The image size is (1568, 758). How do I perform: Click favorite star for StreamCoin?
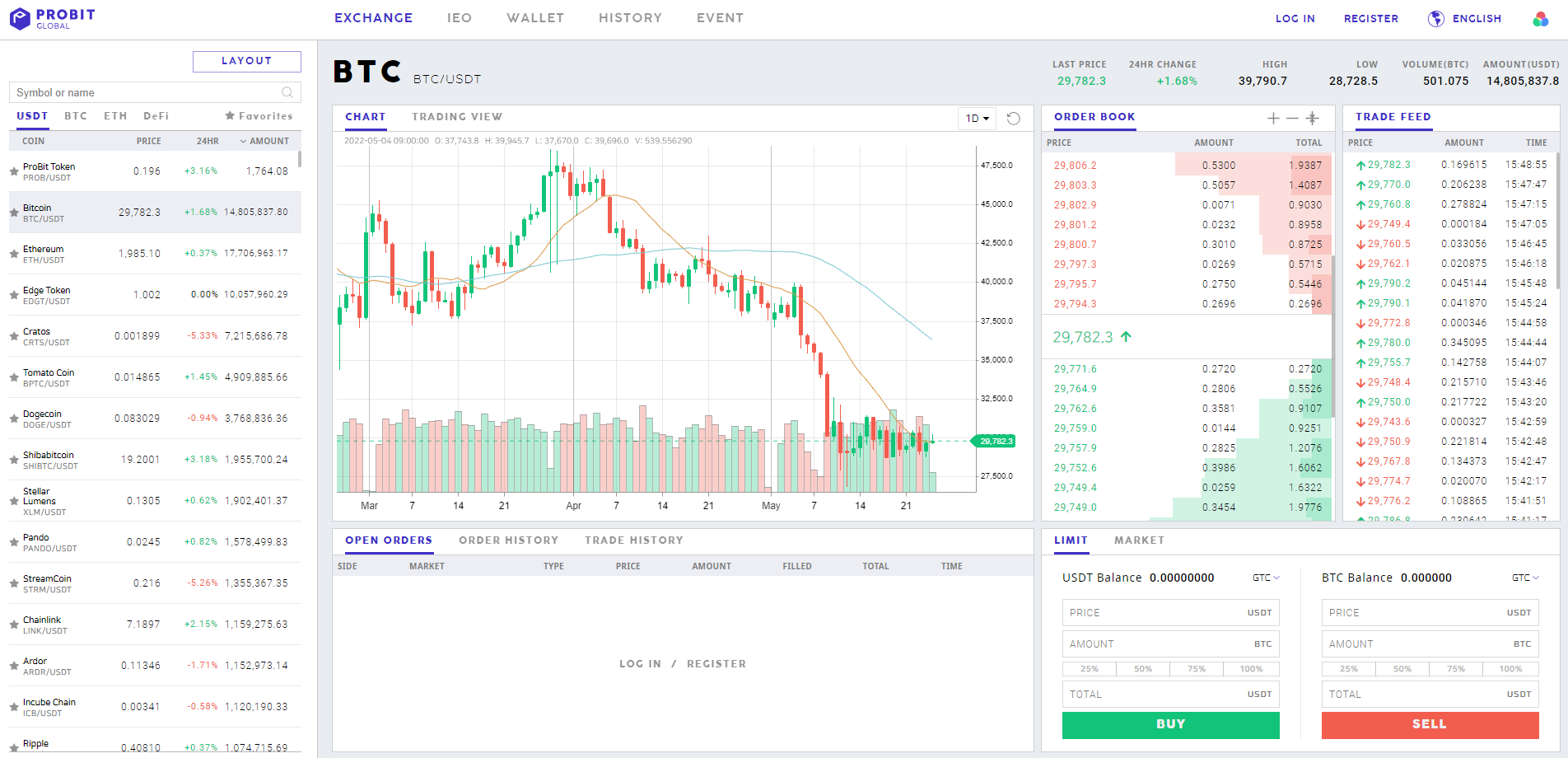click(x=14, y=583)
